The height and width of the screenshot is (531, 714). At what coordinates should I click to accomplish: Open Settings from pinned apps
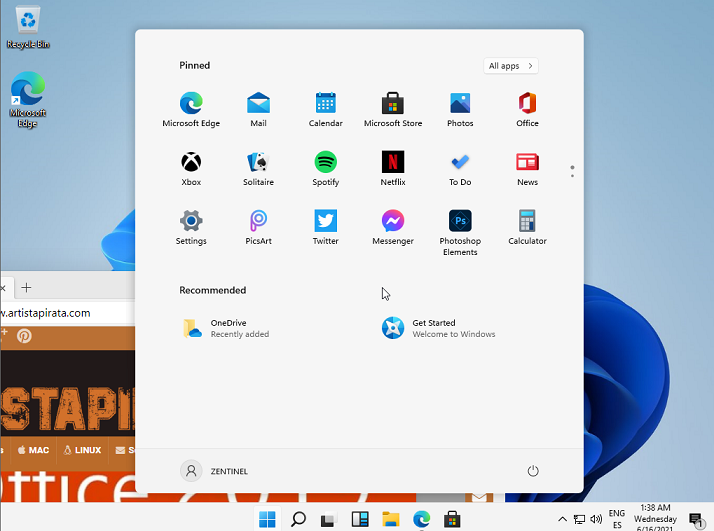pos(191,227)
